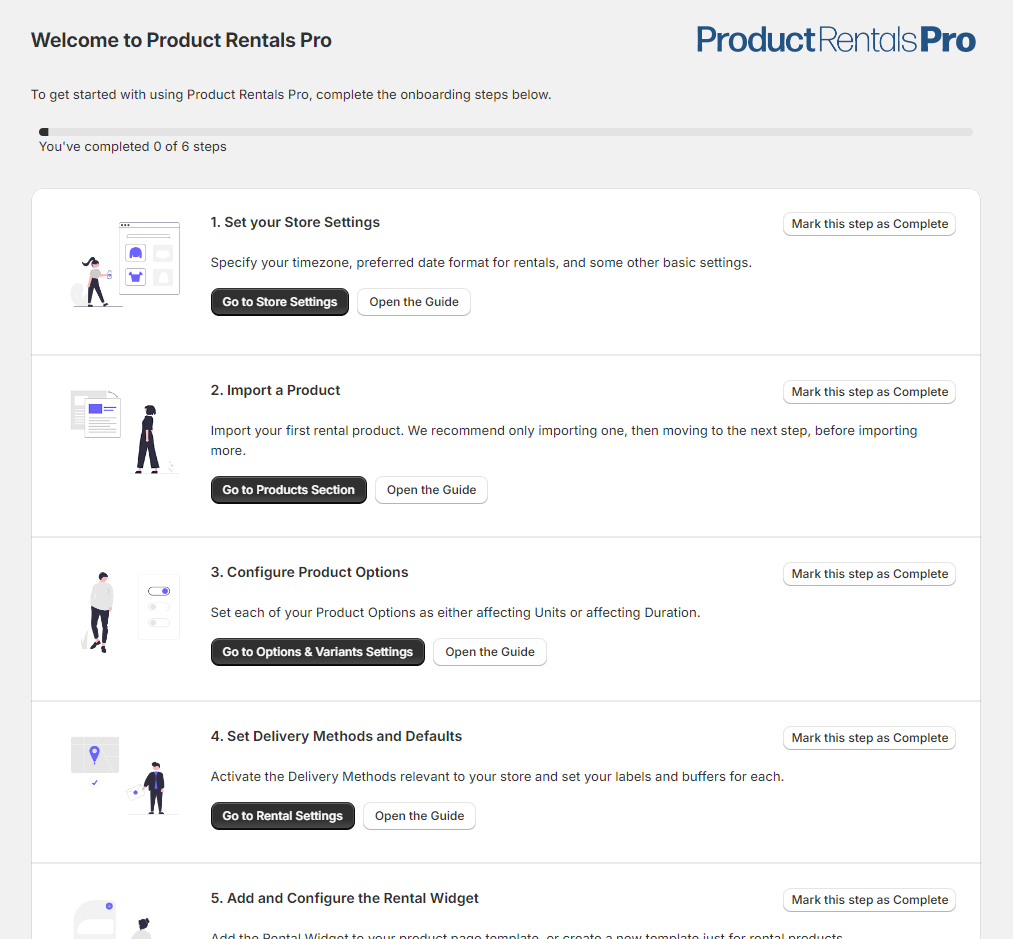Screen dimensions: 1013x939
Task: Mark Rental Widget step as complete
Action: (x=869, y=900)
